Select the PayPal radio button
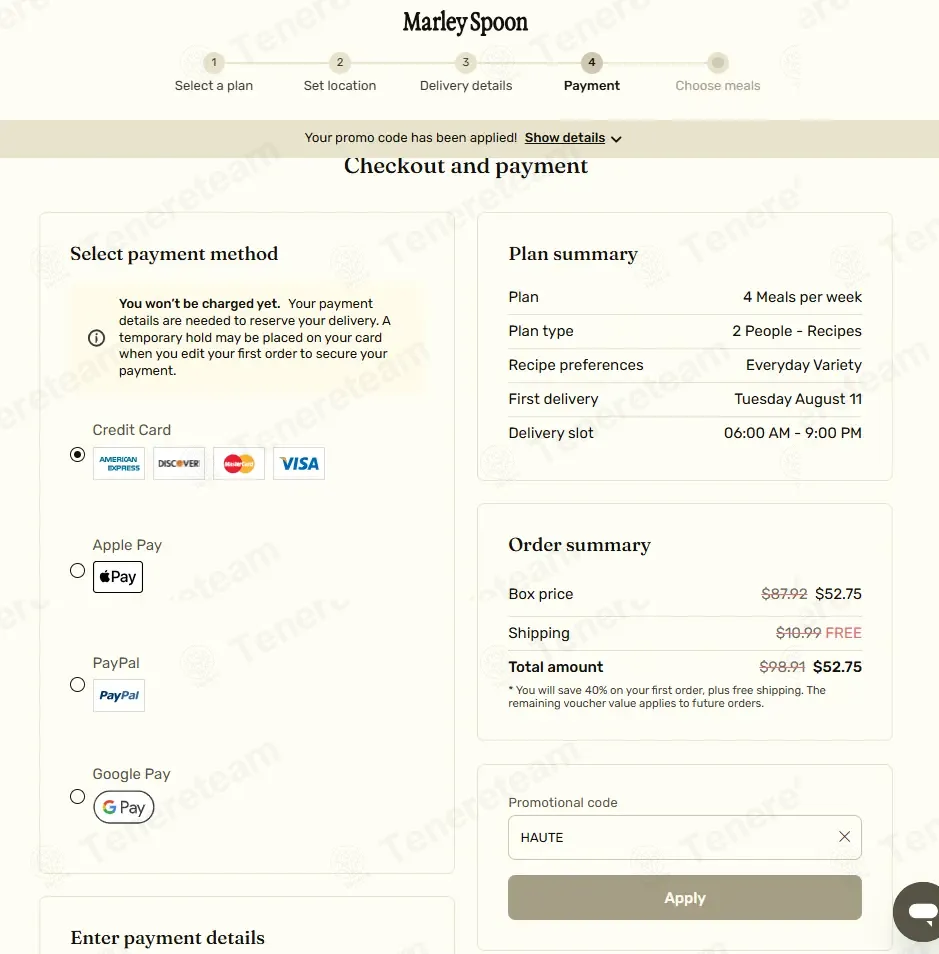This screenshot has width=939, height=954. [x=77, y=684]
